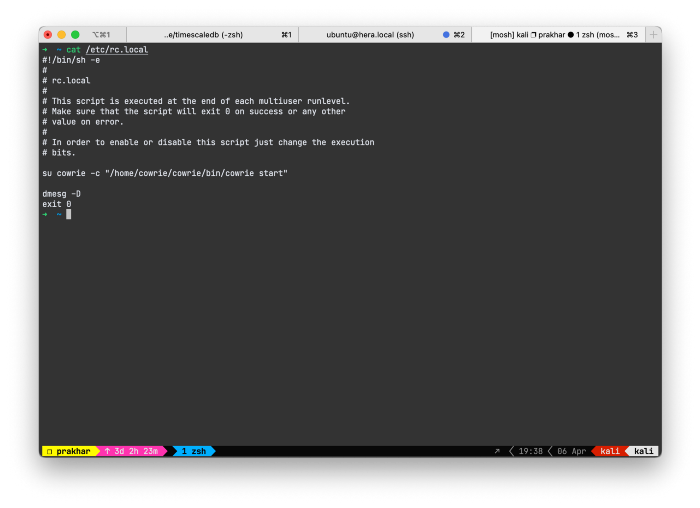Click the uptime 3d 2h 23m segment
Image resolution: width=700 pixels, height=508 pixels.
pyautogui.click(x=132, y=451)
